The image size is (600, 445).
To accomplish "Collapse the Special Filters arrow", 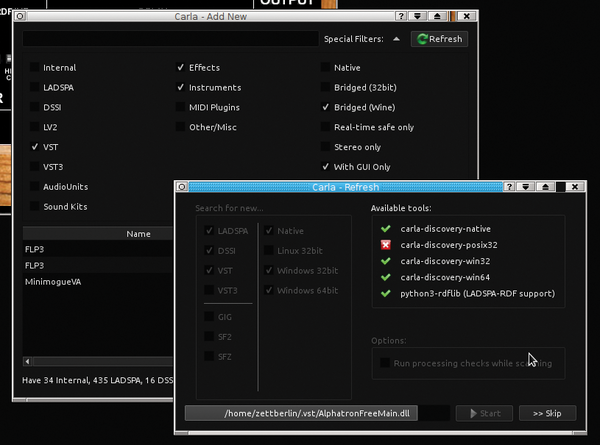I will pos(396,39).
